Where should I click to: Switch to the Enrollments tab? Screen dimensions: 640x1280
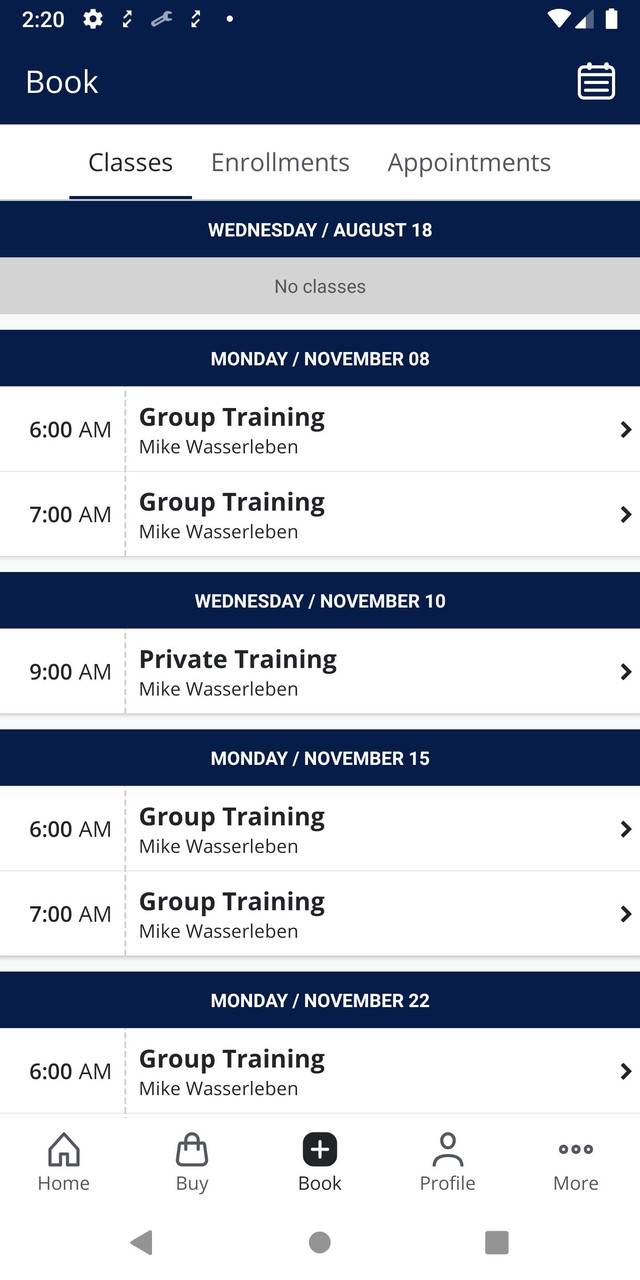pos(280,163)
